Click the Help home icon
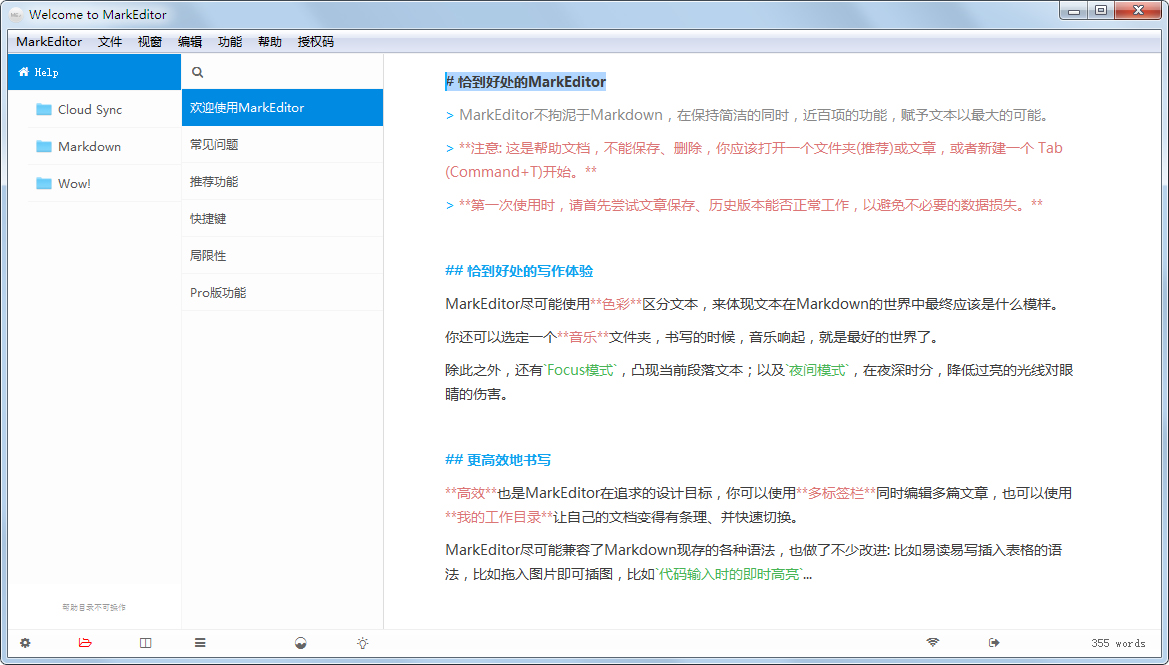Image resolution: width=1169 pixels, height=665 pixels. 24,72
